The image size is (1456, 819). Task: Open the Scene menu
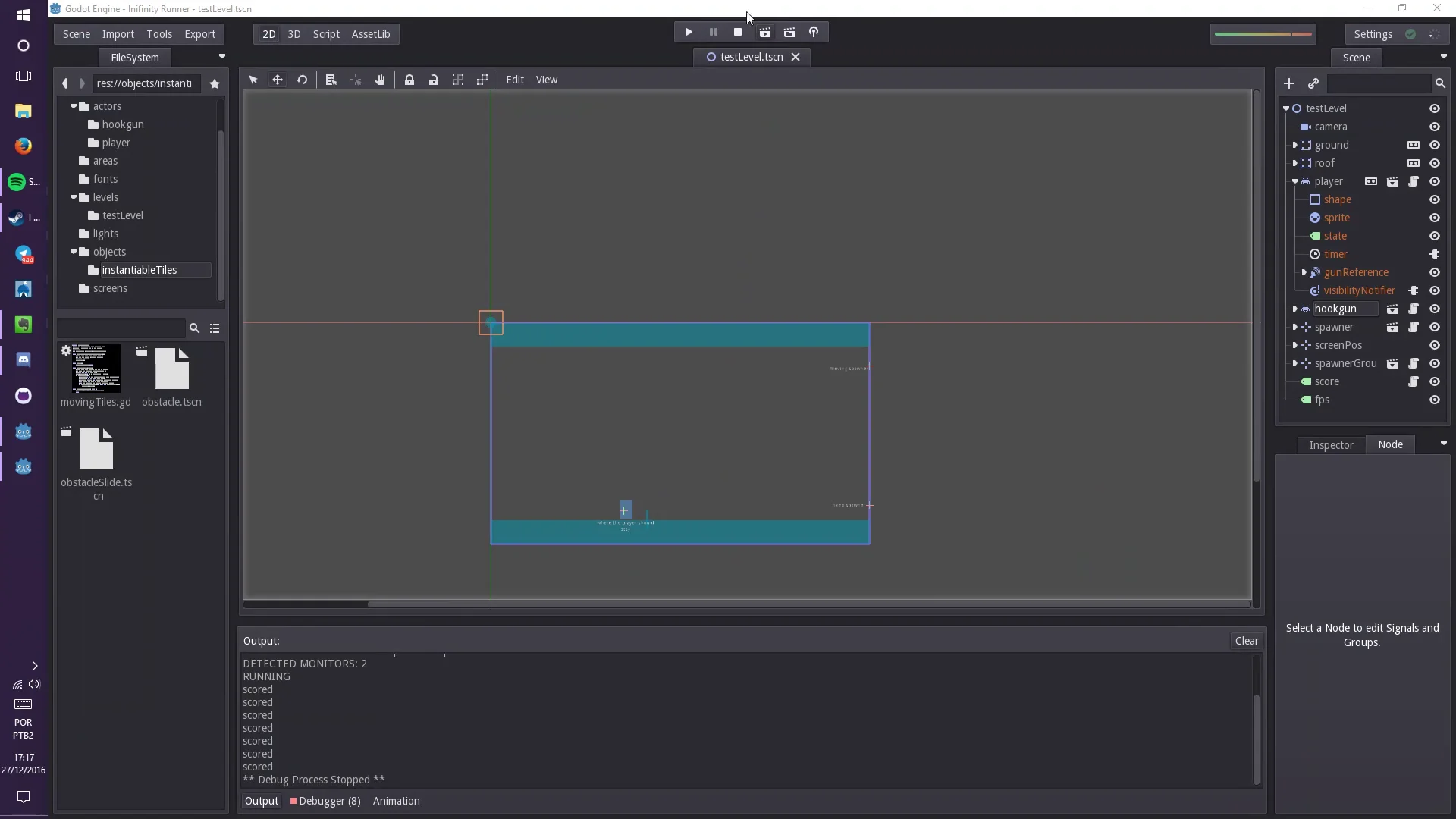pos(77,34)
